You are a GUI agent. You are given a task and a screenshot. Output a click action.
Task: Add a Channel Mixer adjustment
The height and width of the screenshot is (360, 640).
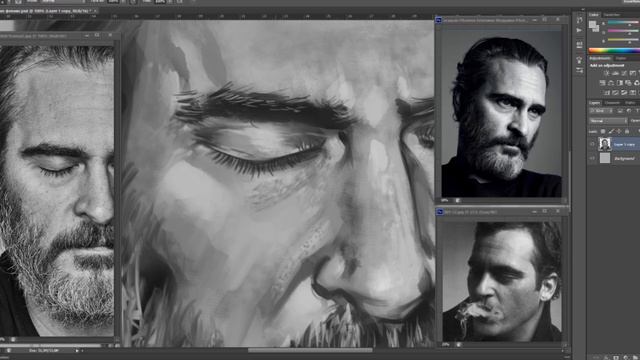637,83
